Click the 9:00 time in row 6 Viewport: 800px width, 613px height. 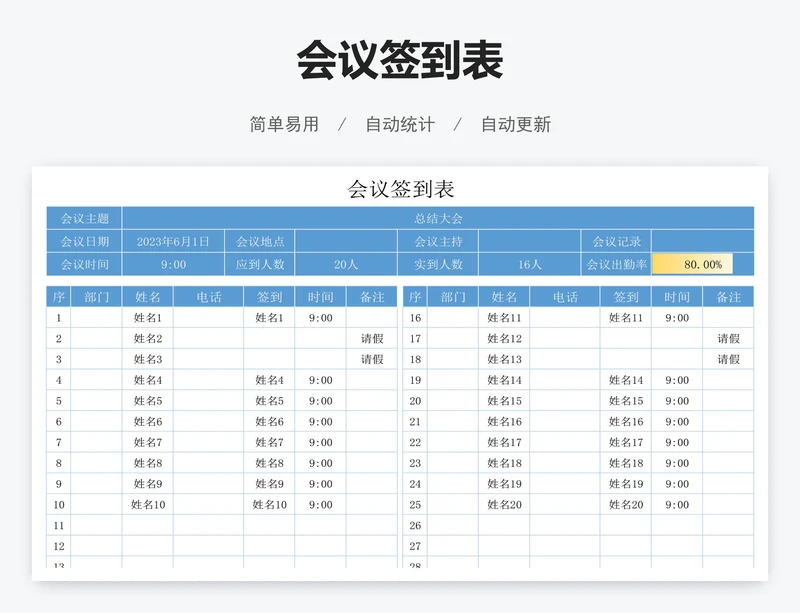point(320,422)
